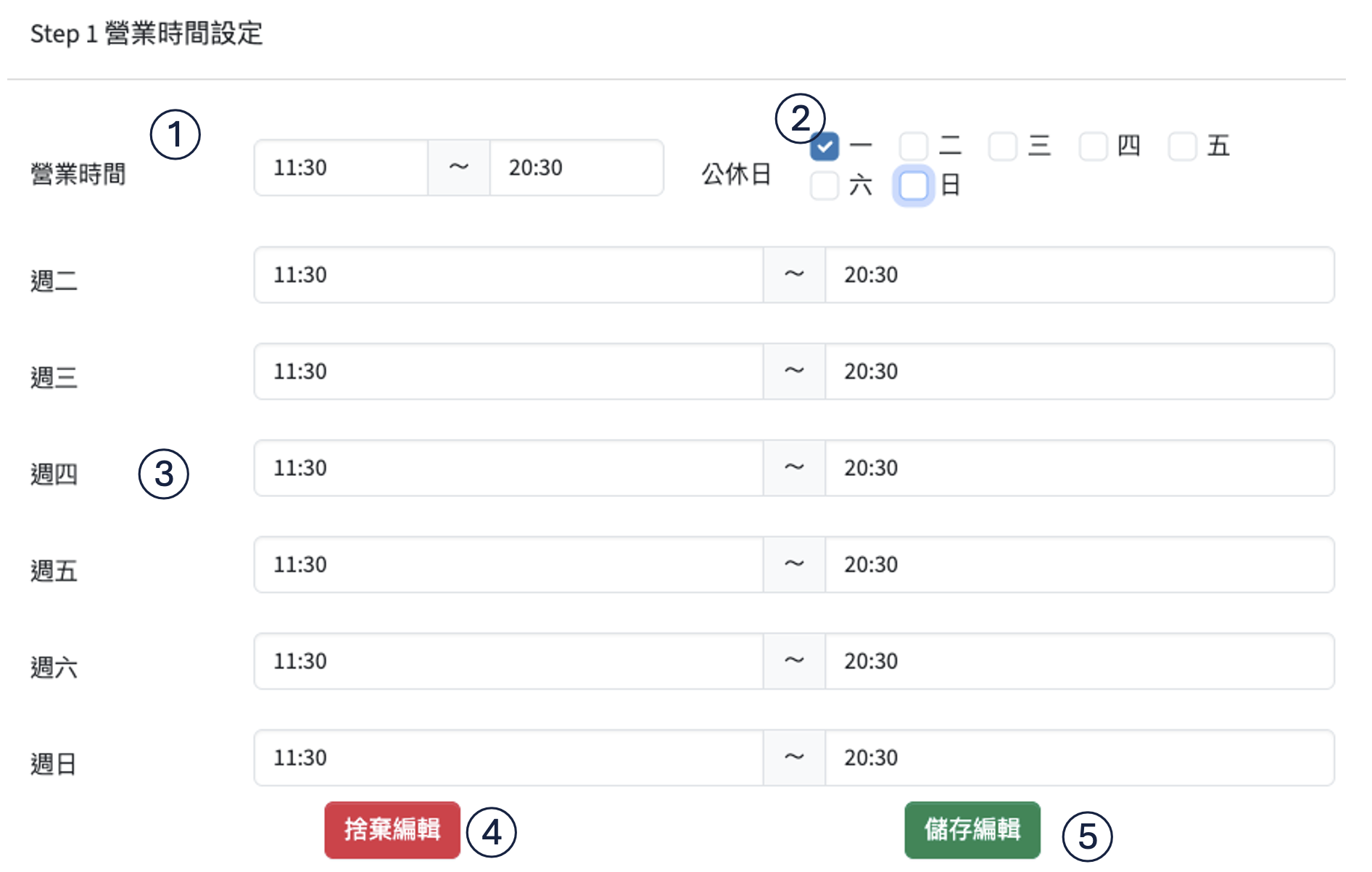Focus the 週二 opening time field
This screenshot has width=1372, height=872.
coord(508,275)
